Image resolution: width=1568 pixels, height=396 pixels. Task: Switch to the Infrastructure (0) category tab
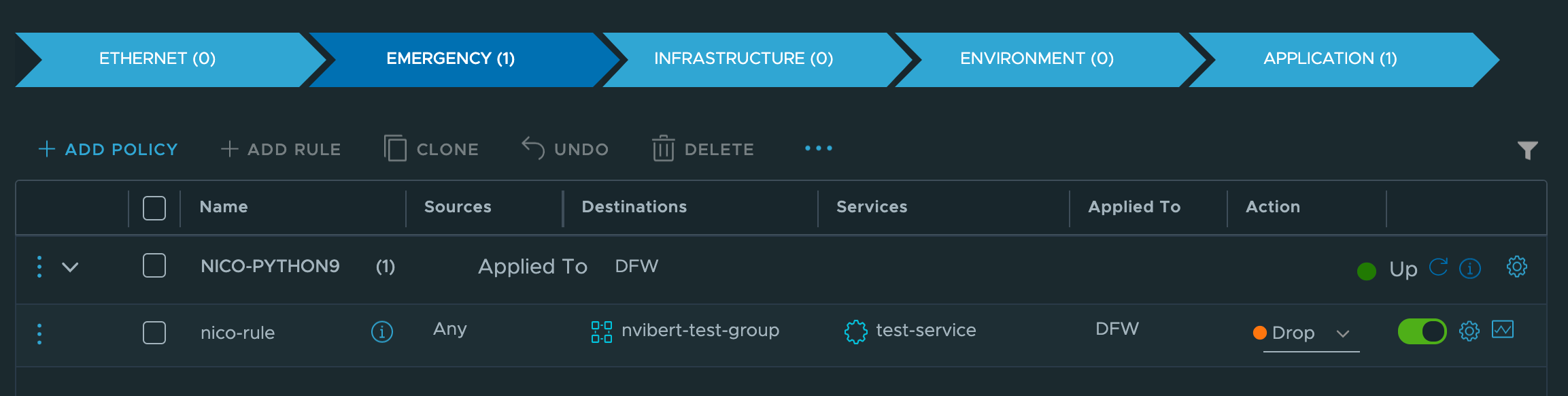point(743,59)
